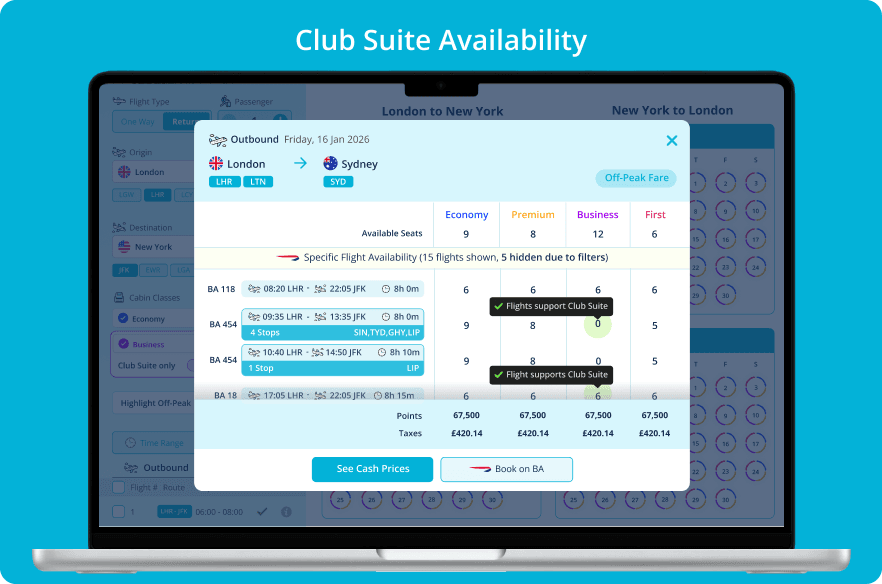Click the LHR chip under London in dialog

224,182
